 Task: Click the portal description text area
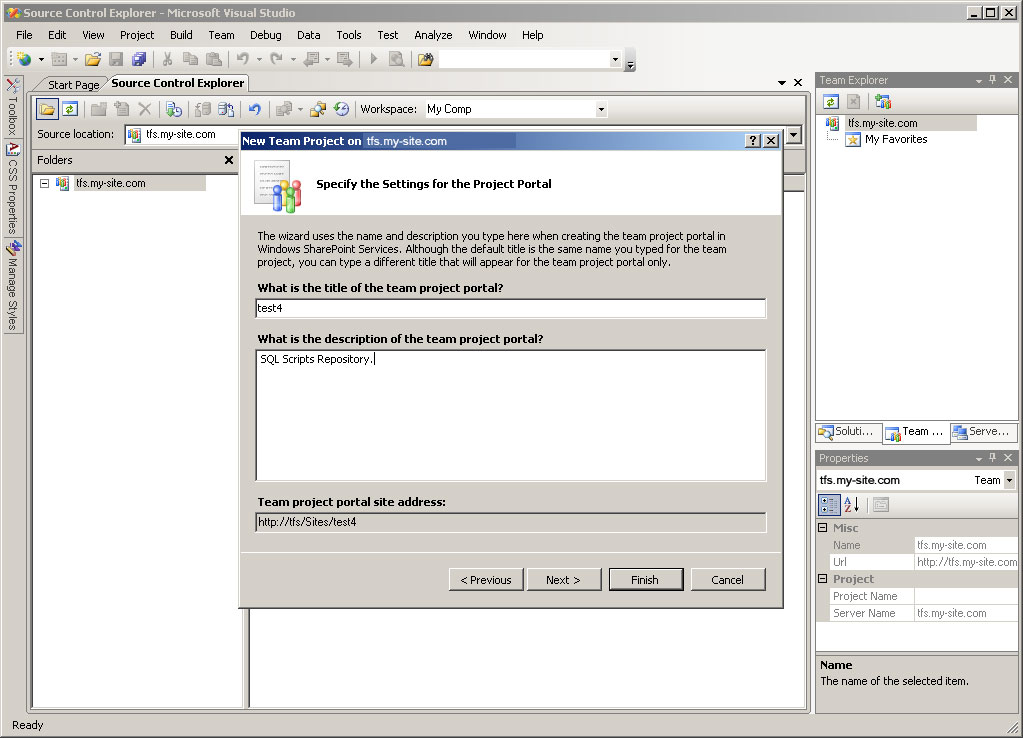pos(511,416)
